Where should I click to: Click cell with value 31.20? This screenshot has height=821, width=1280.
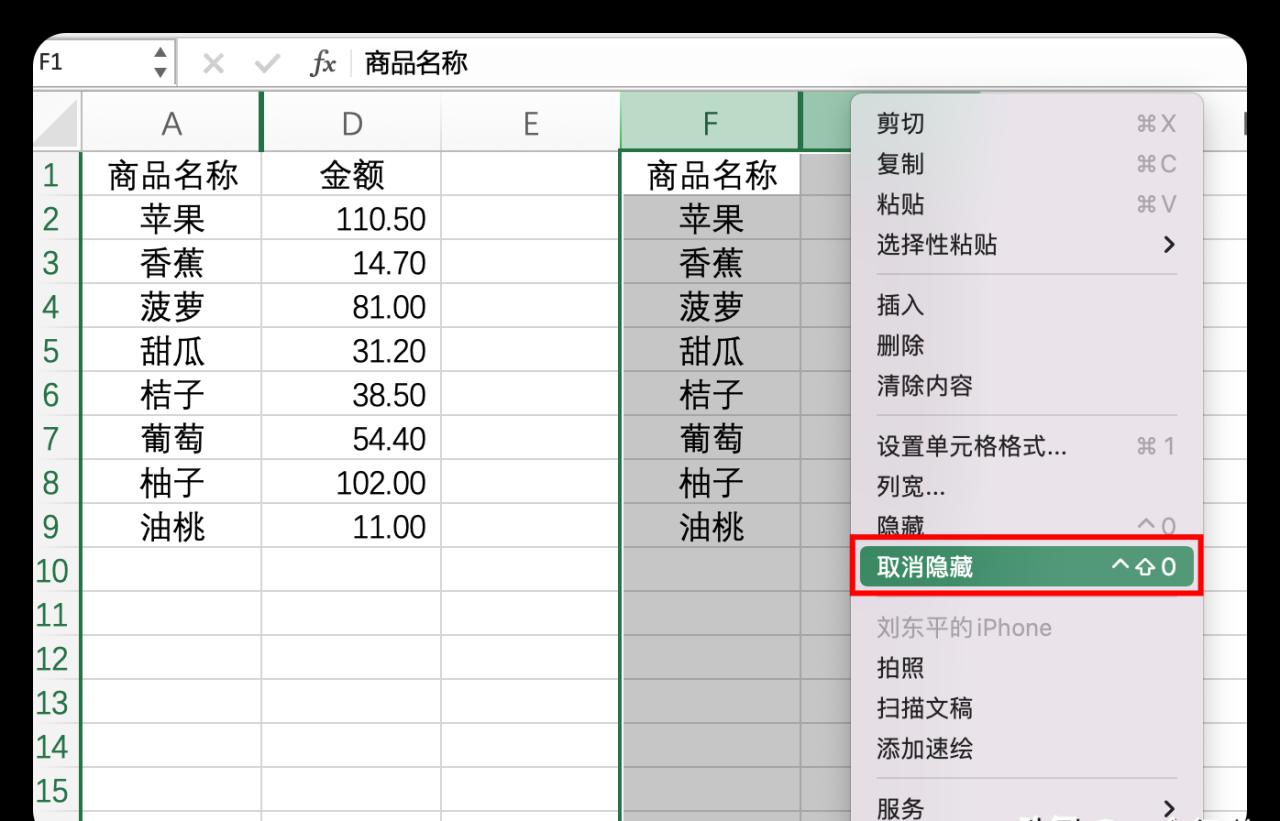pyautogui.click(x=351, y=351)
